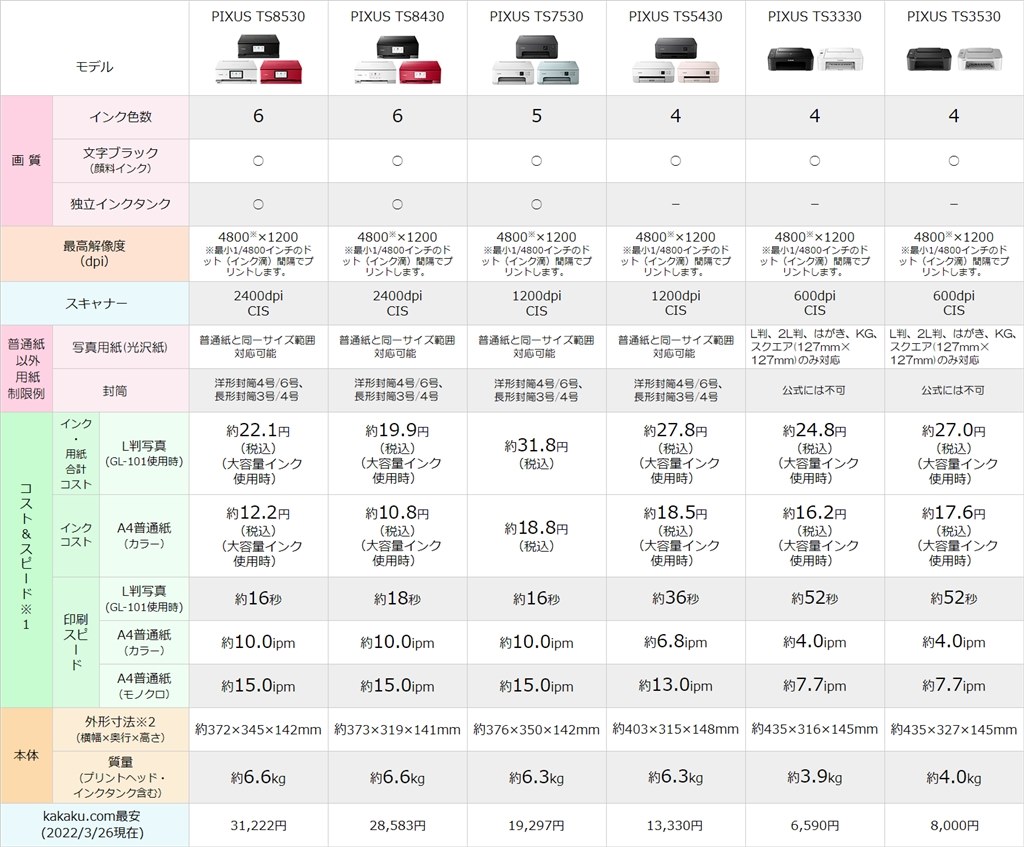Select the "PIXUS TS3330" model name

[x=814, y=16]
